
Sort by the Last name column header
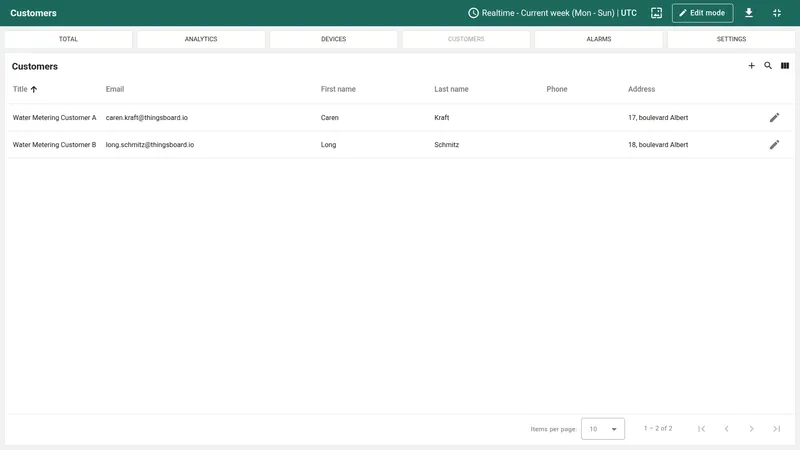tap(451, 89)
